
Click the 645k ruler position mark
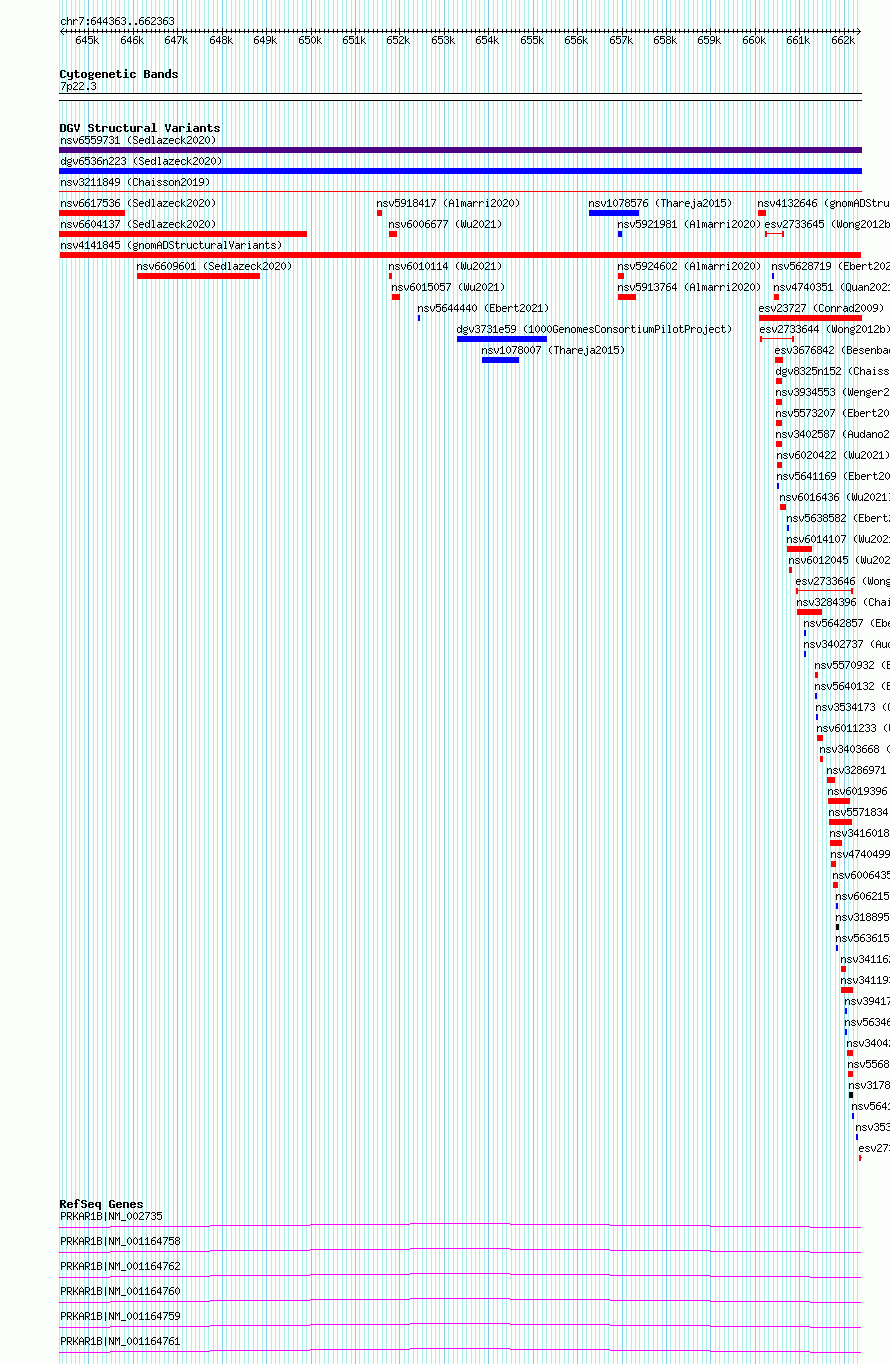pyautogui.click(x=87, y=40)
